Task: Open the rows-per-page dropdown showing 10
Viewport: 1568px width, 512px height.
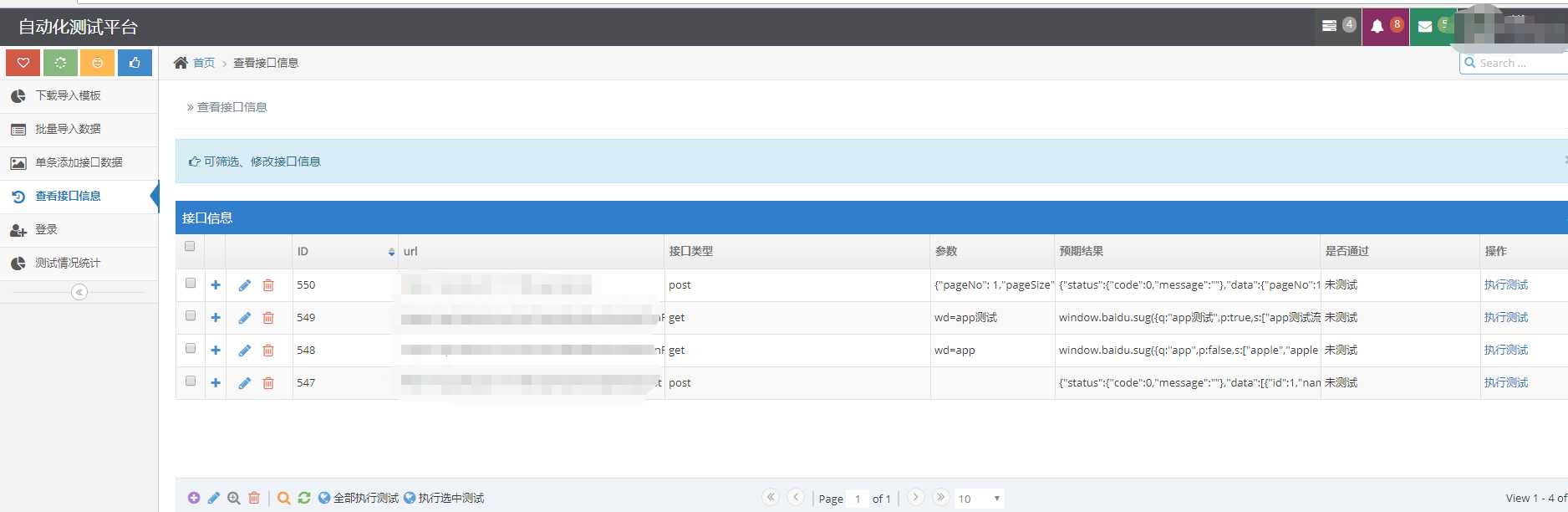Action: (979, 499)
